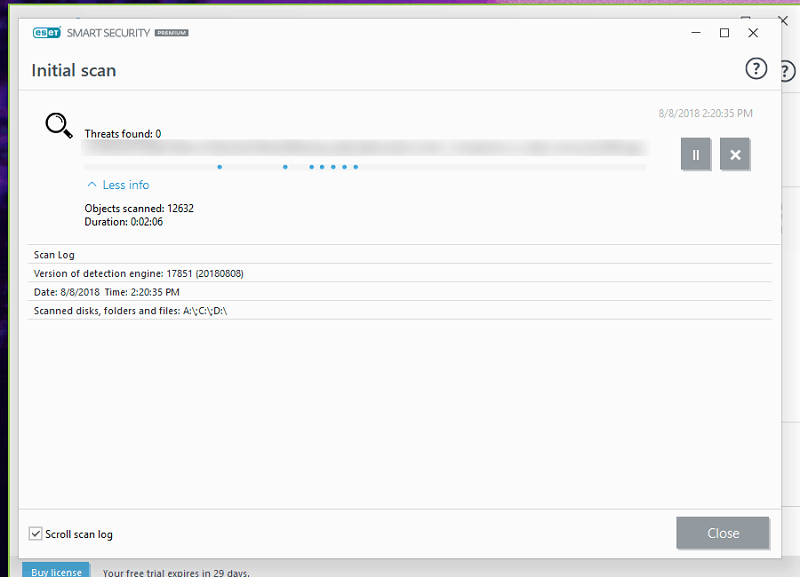Image resolution: width=800 pixels, height=577 pixels.
Task: Click the Scanned disks, folders and files row
Action: (131, 311)
